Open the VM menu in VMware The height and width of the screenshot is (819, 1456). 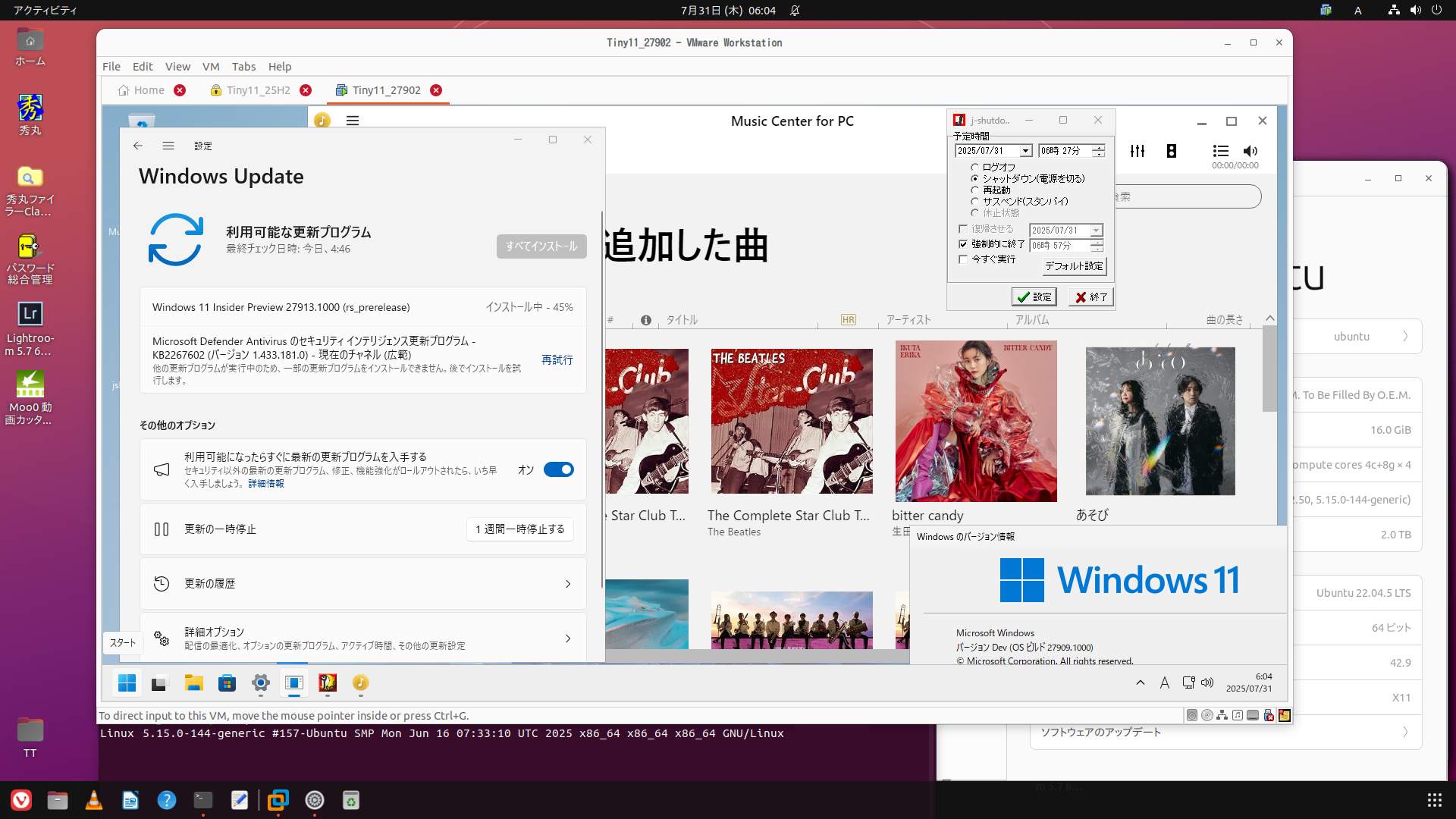pos(211,67)
